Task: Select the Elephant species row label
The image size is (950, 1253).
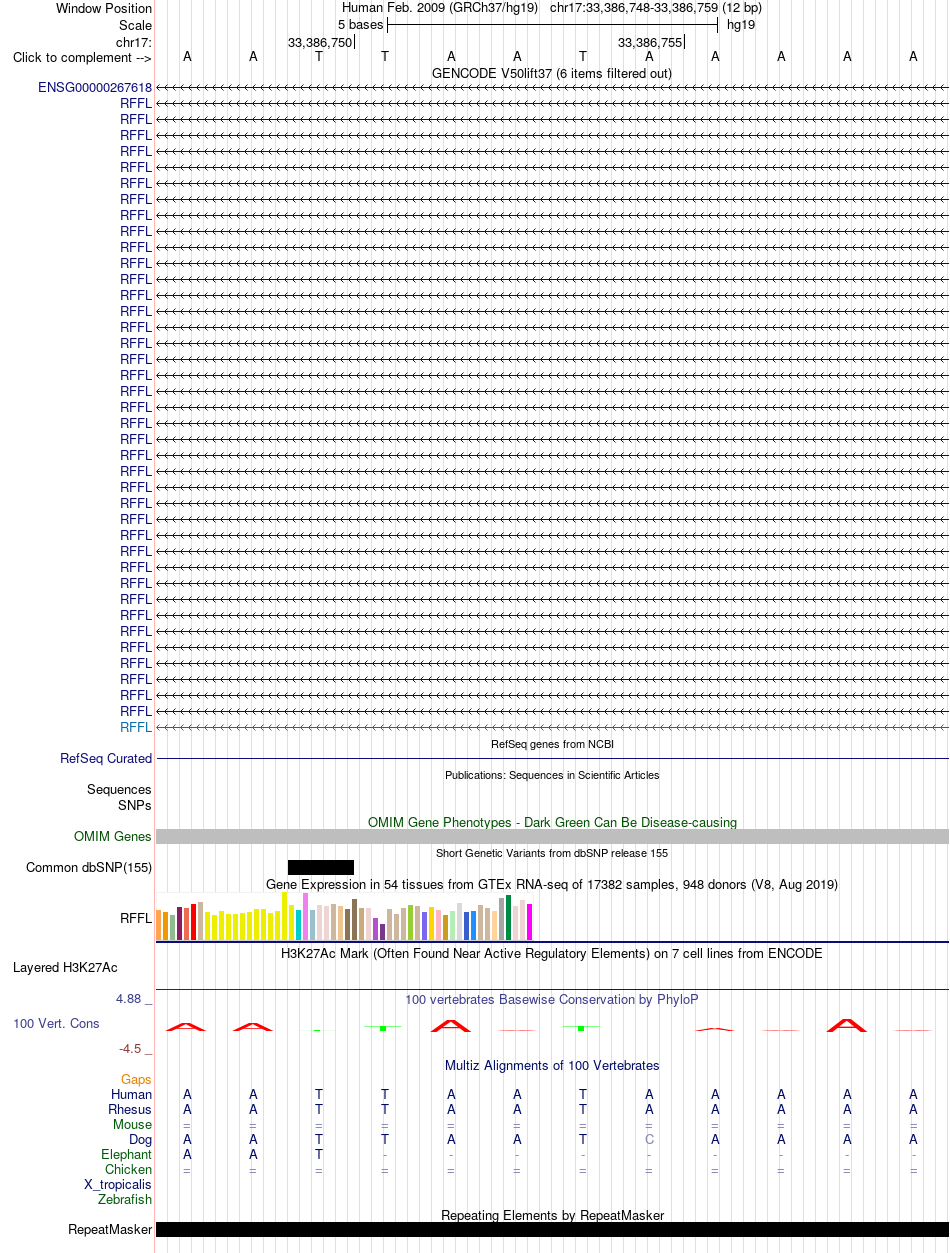Action: [127, 1154]
